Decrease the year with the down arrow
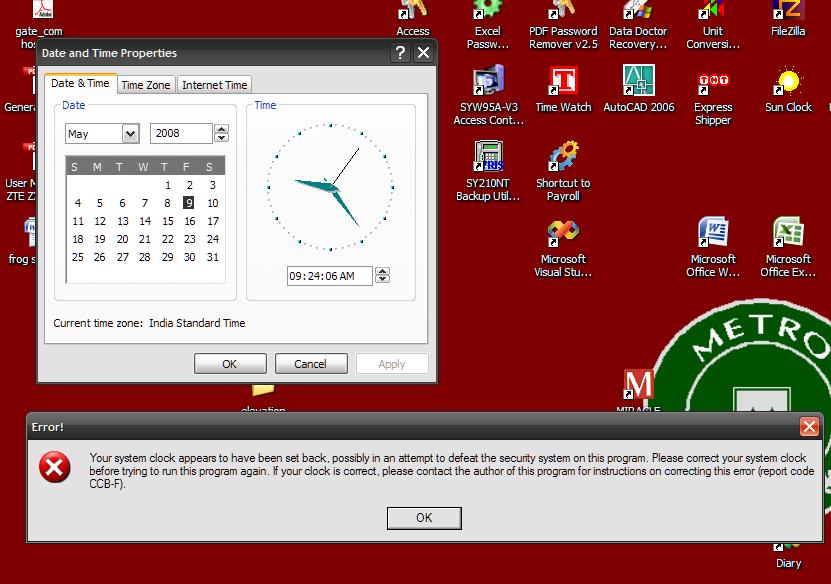 222,138
